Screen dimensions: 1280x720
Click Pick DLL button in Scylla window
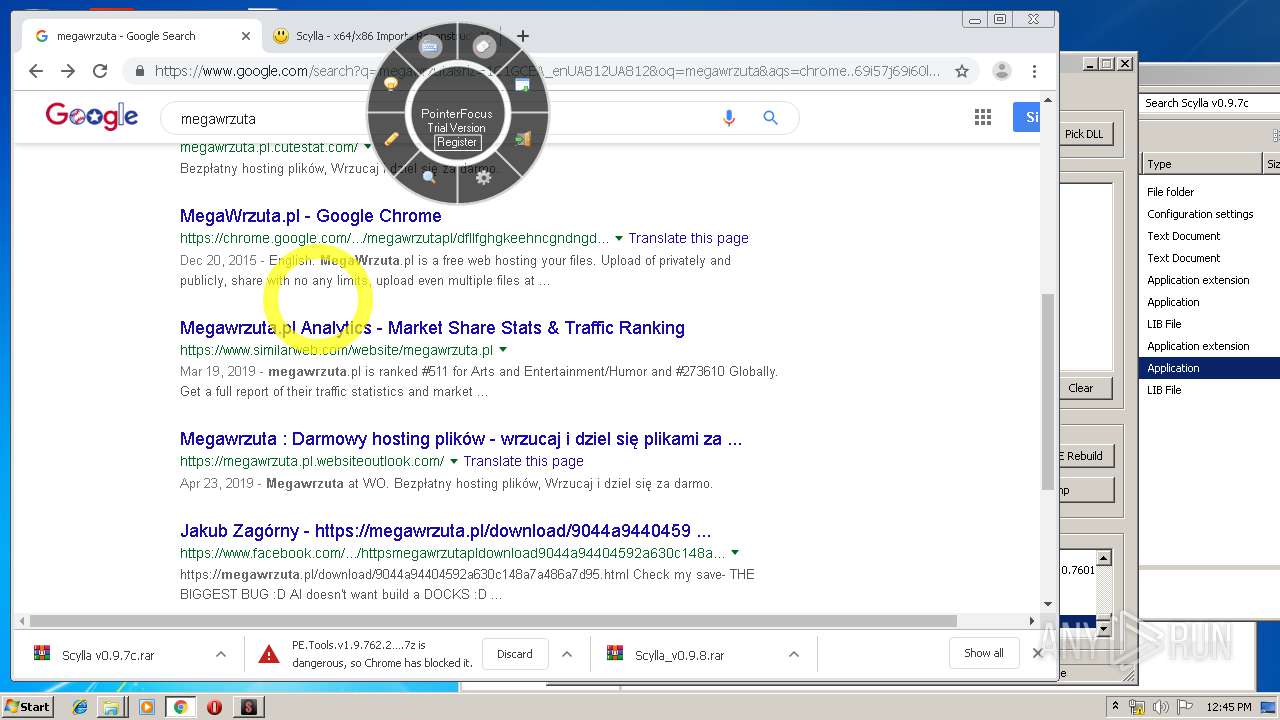coord(1085,134)
